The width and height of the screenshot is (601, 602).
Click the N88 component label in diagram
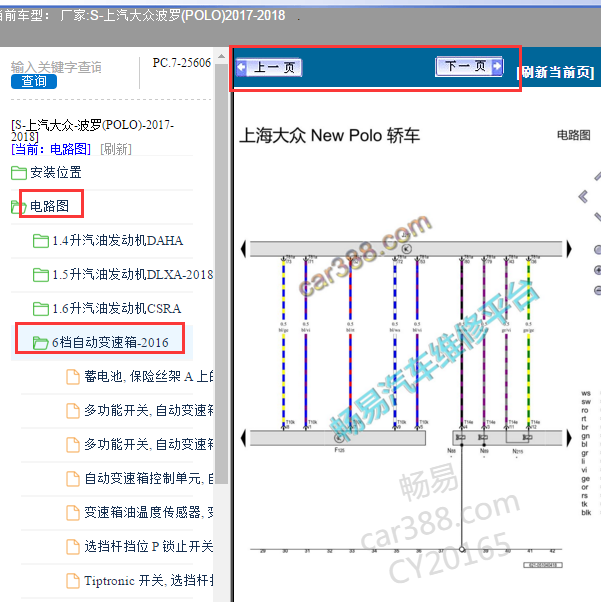point(451,451)
